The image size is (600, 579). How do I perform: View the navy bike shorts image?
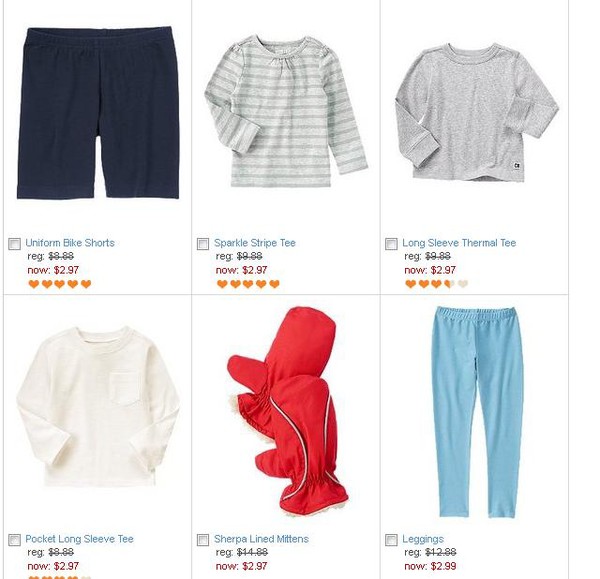click(98, 113)
